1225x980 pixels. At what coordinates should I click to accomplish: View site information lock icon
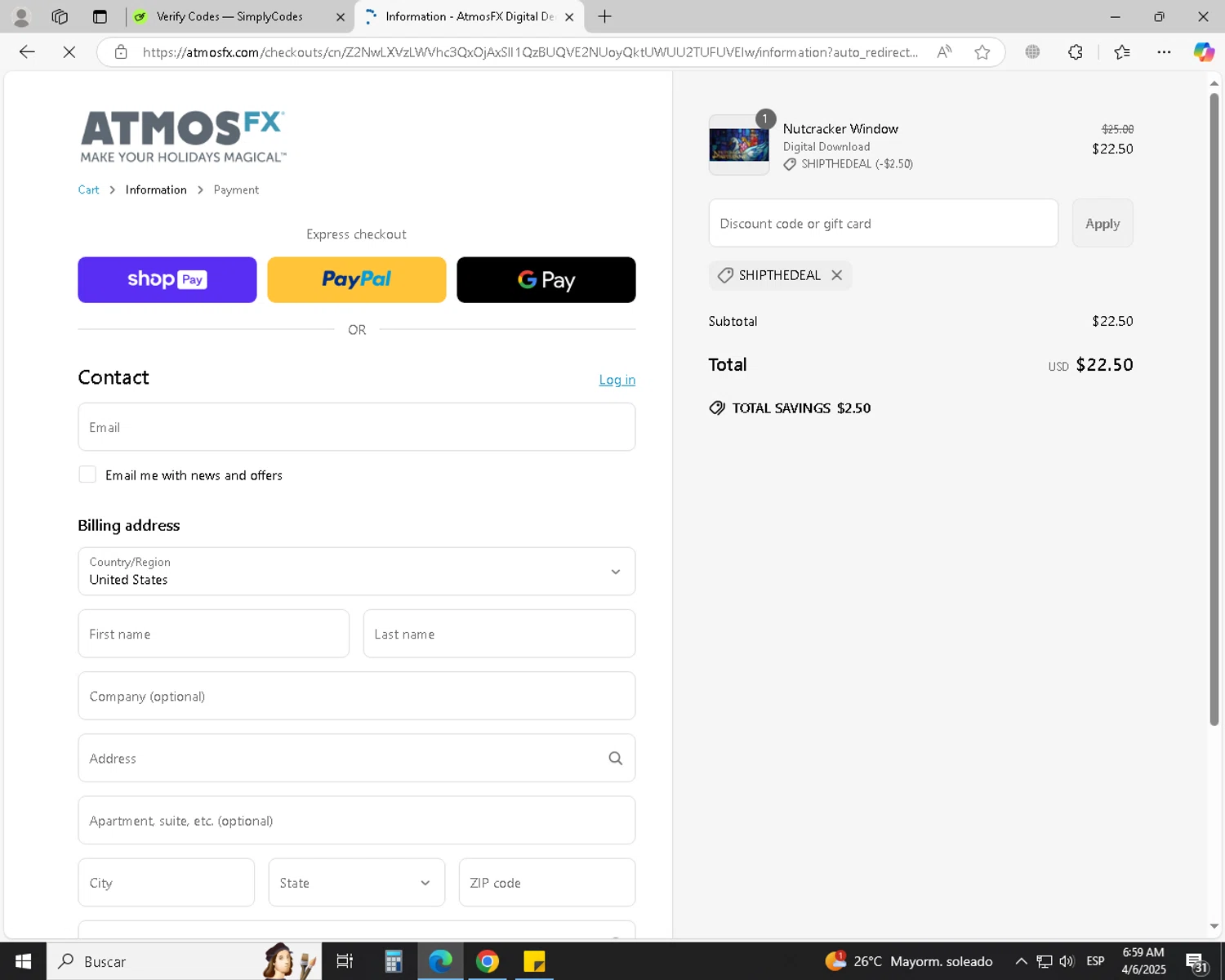coord(121,52)
